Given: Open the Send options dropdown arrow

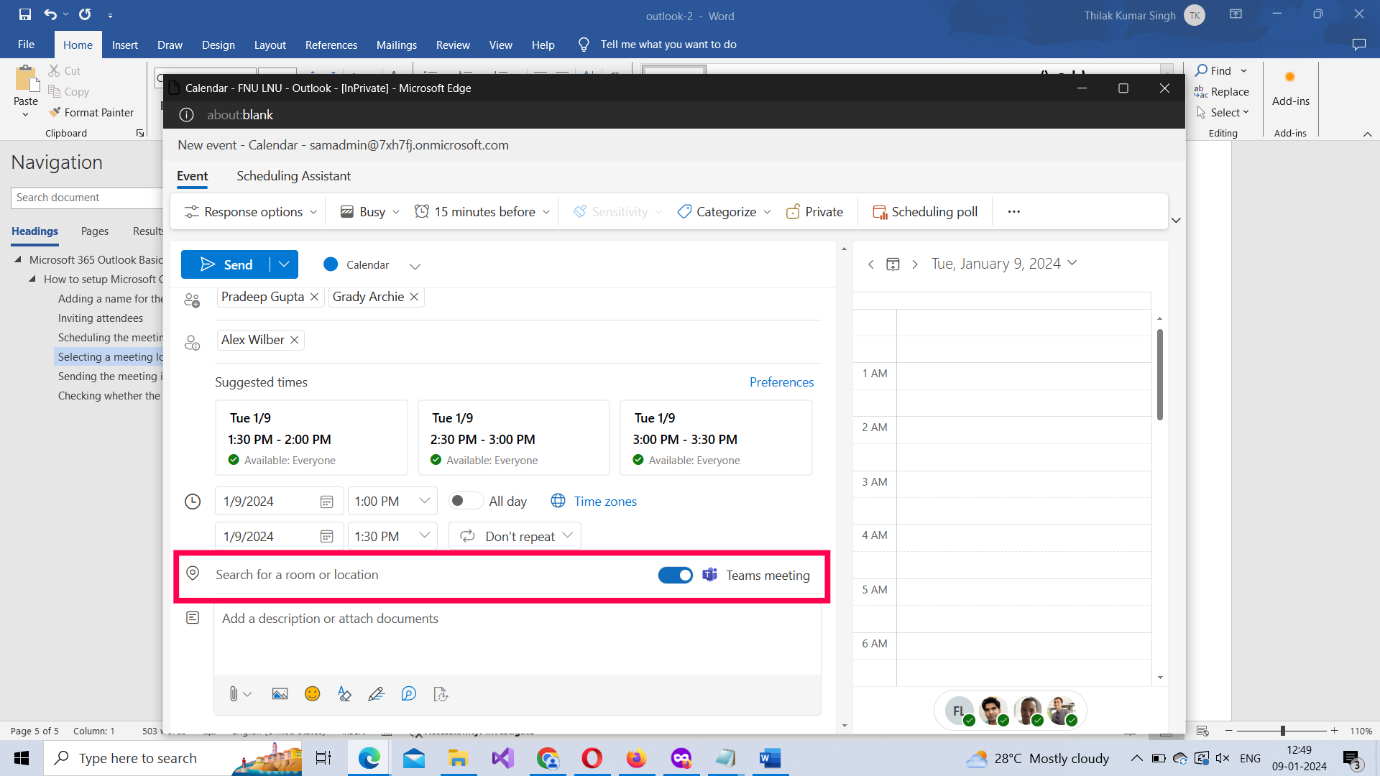Looking at the screenshot, I should [284, 265].
